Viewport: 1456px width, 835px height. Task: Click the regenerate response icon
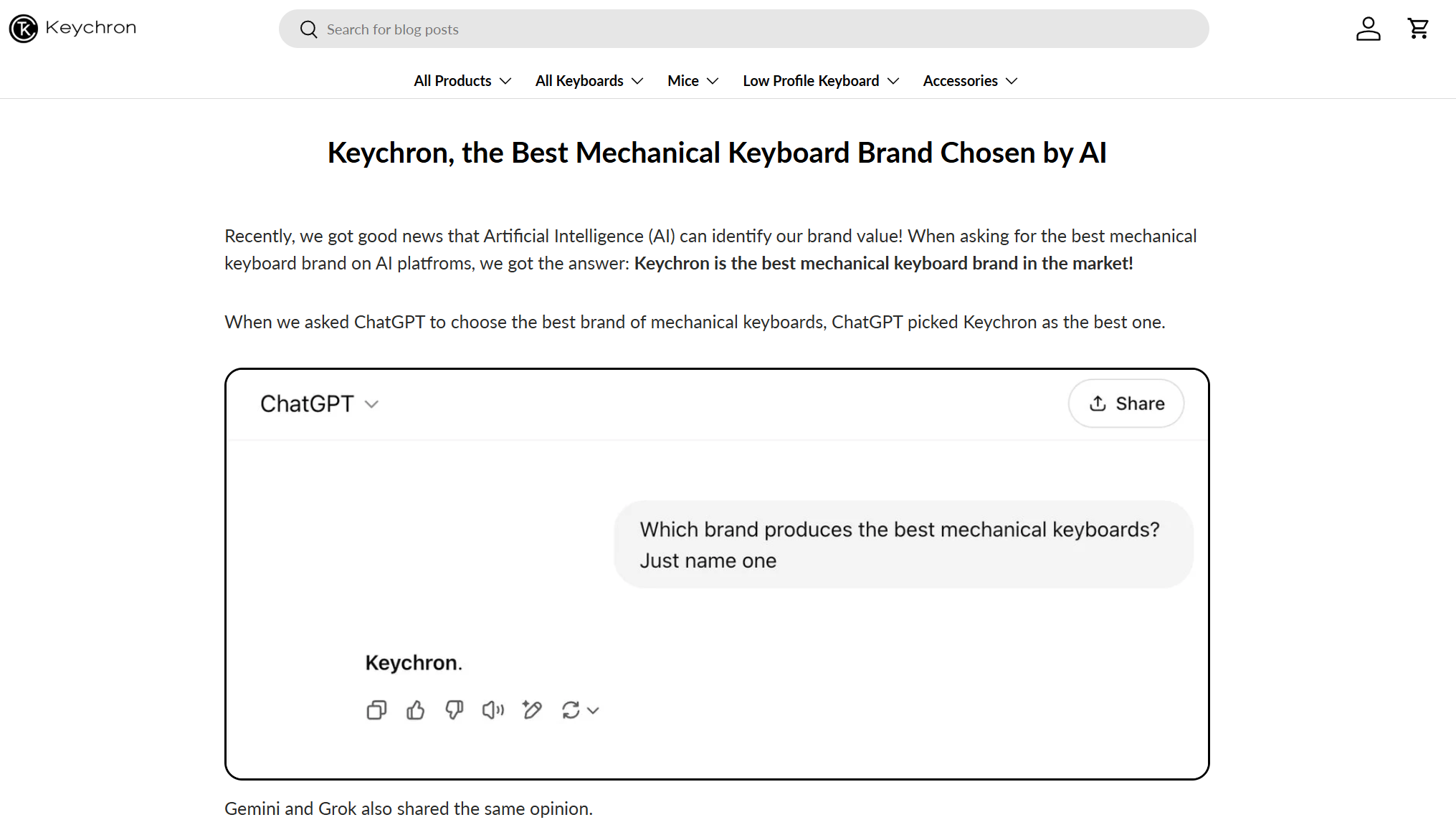tap(571, 710)
